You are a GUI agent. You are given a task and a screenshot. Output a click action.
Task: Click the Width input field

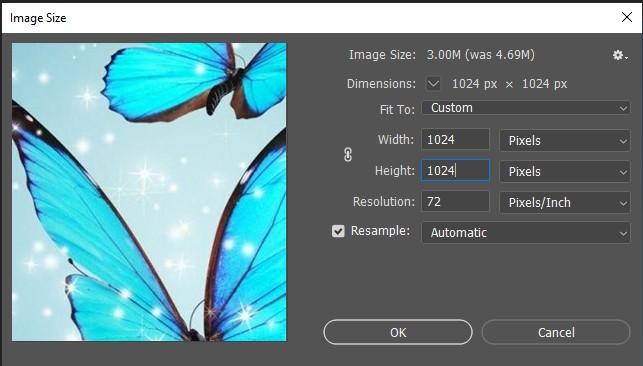click(455, 139)
